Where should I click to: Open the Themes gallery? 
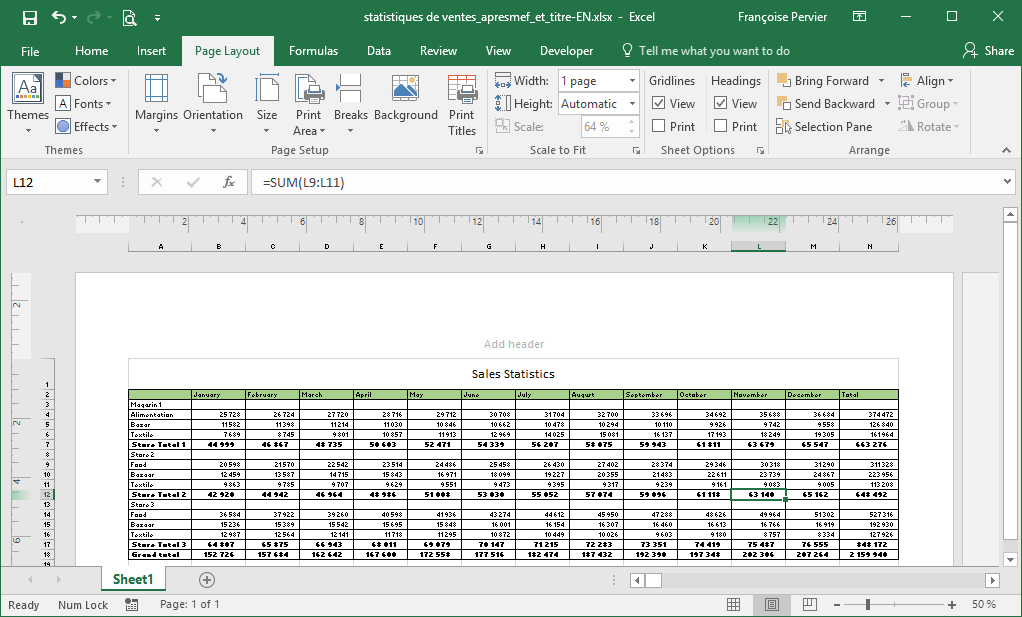(x=28, y=103)
